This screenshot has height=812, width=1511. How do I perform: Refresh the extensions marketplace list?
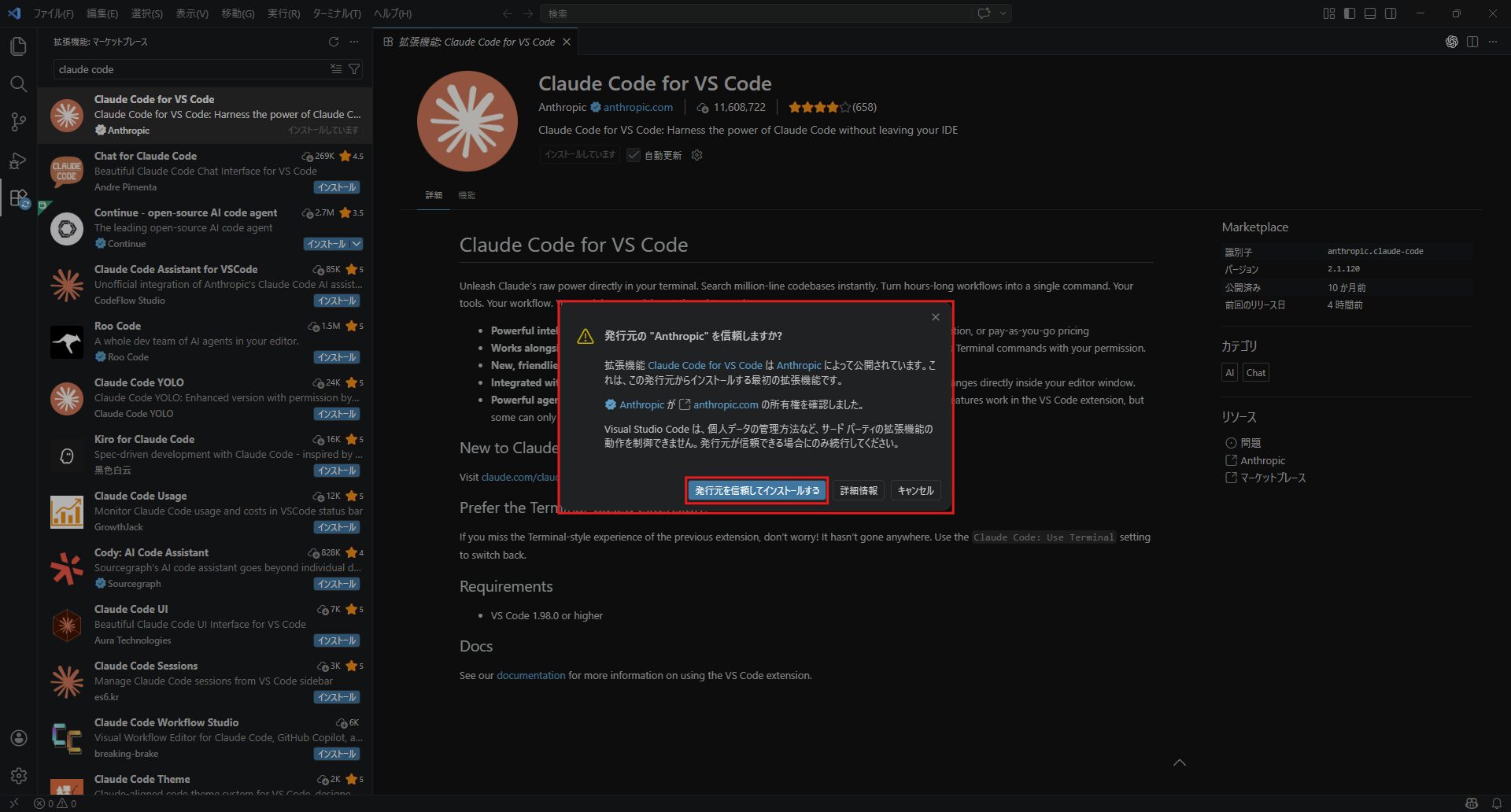point(334,42)
